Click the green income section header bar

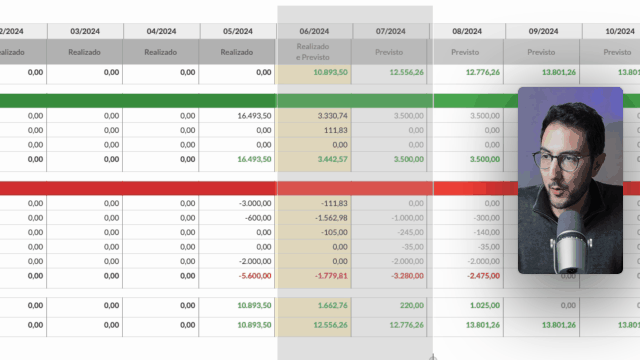pos(320,101)
